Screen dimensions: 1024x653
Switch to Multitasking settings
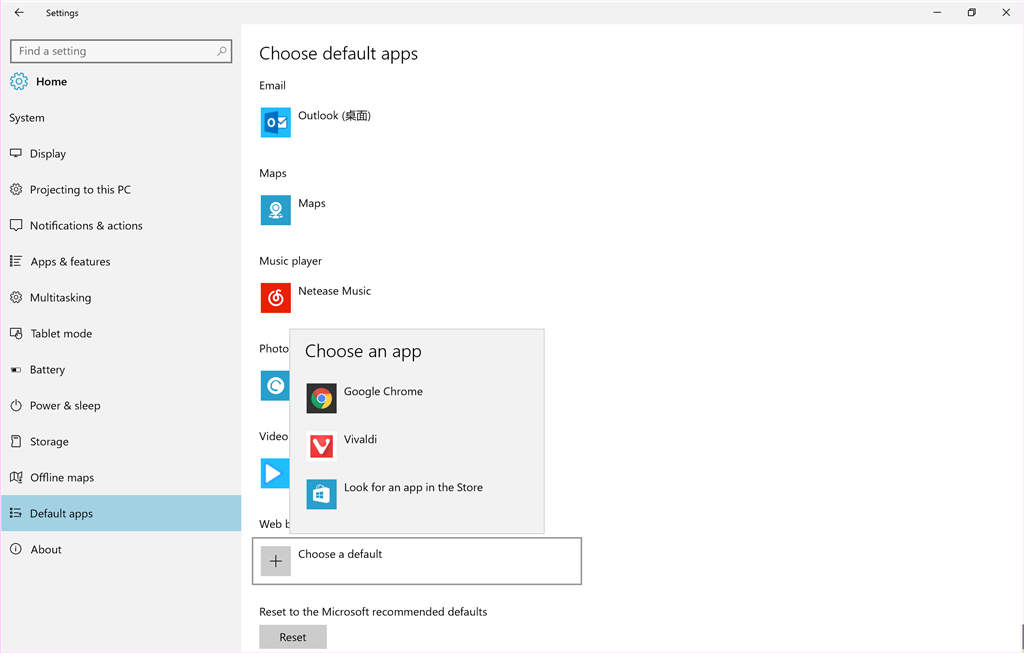point(121,297)
